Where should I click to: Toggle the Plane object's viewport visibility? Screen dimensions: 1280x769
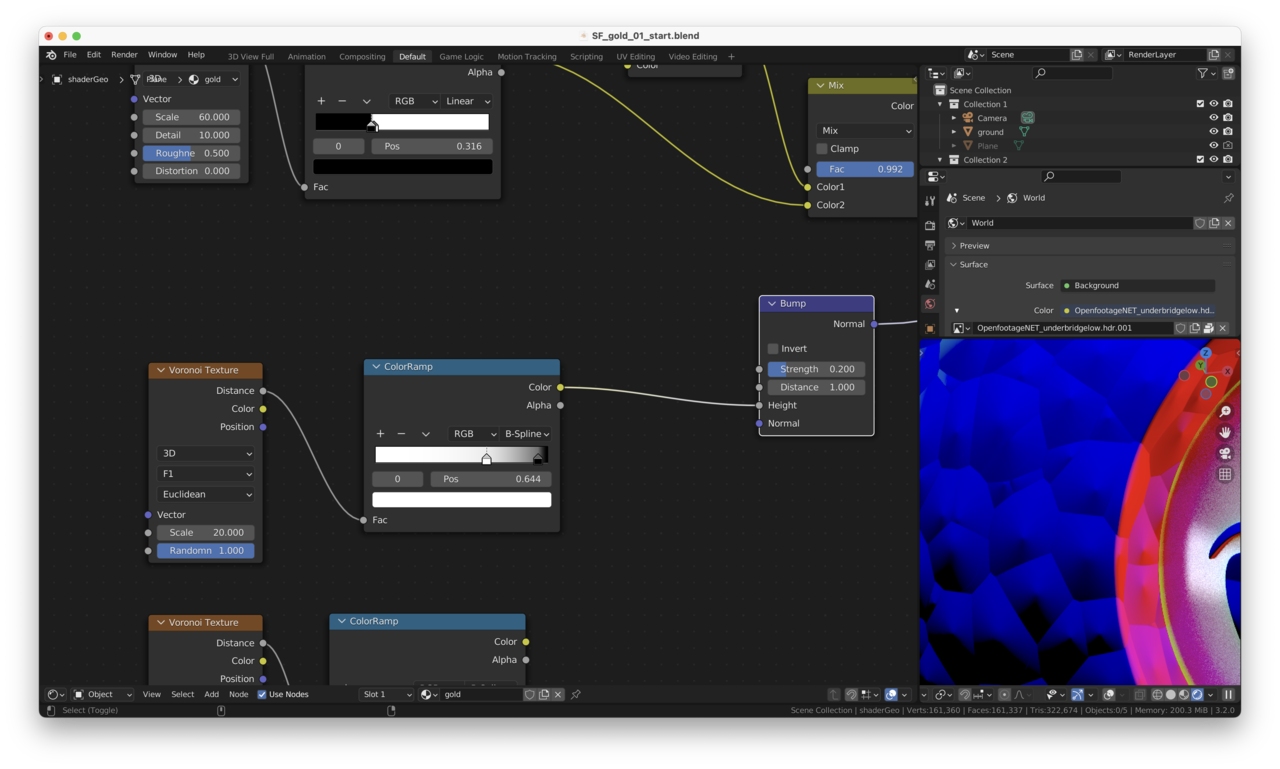click(x=1214, y=146)
